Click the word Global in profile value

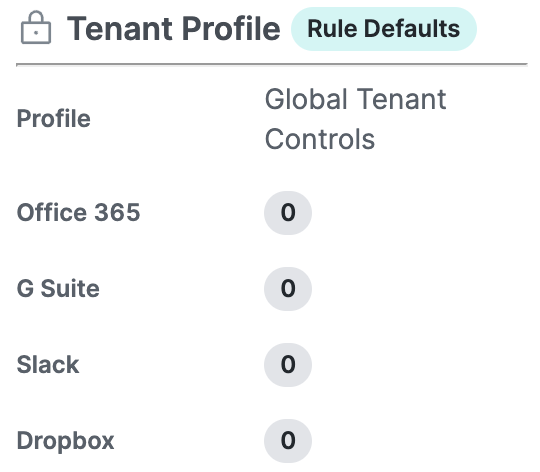point(306,99)
